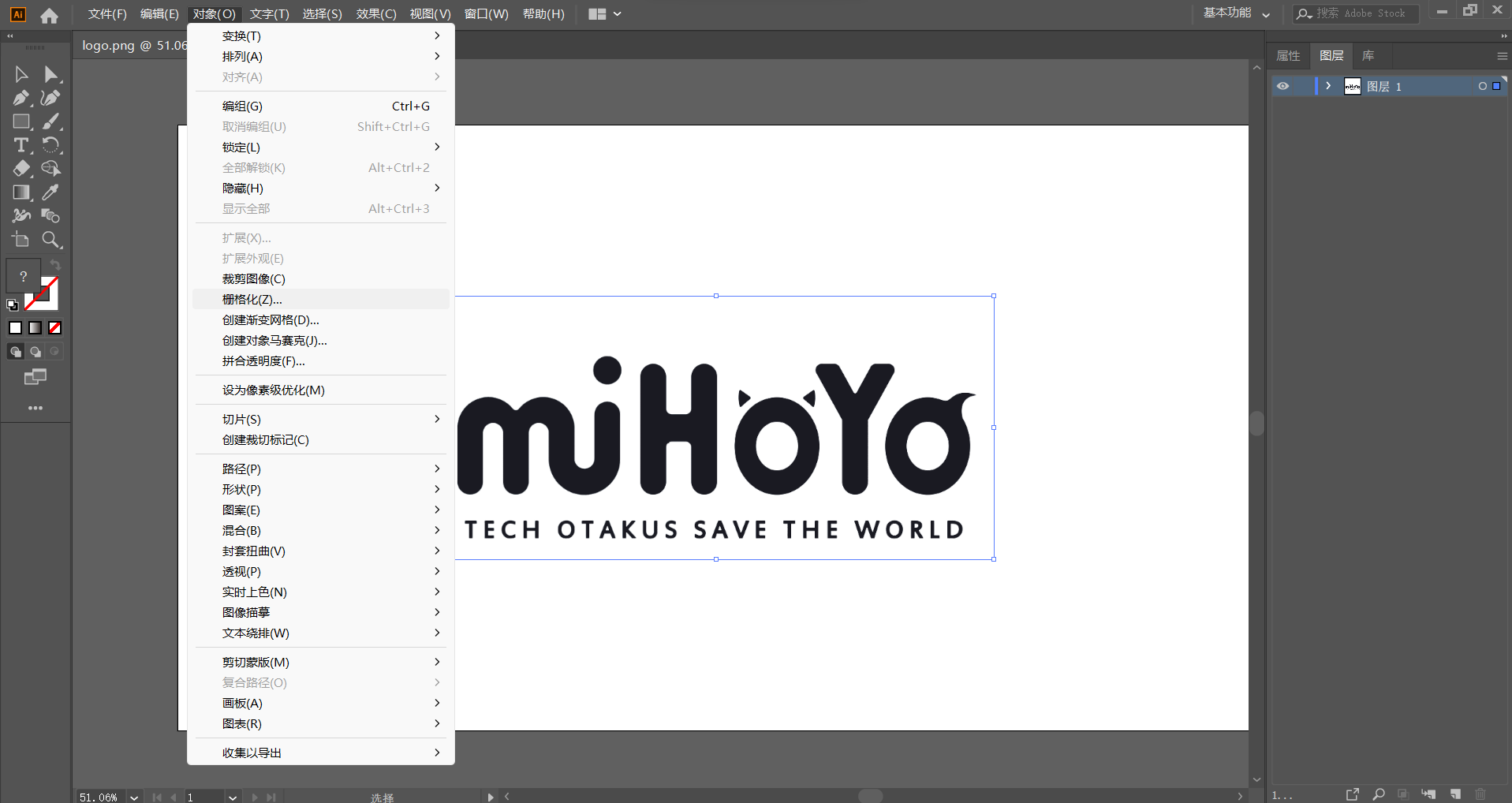Choose 裁剪图像(C) menu entry
1512x803 pixels.
321,279
